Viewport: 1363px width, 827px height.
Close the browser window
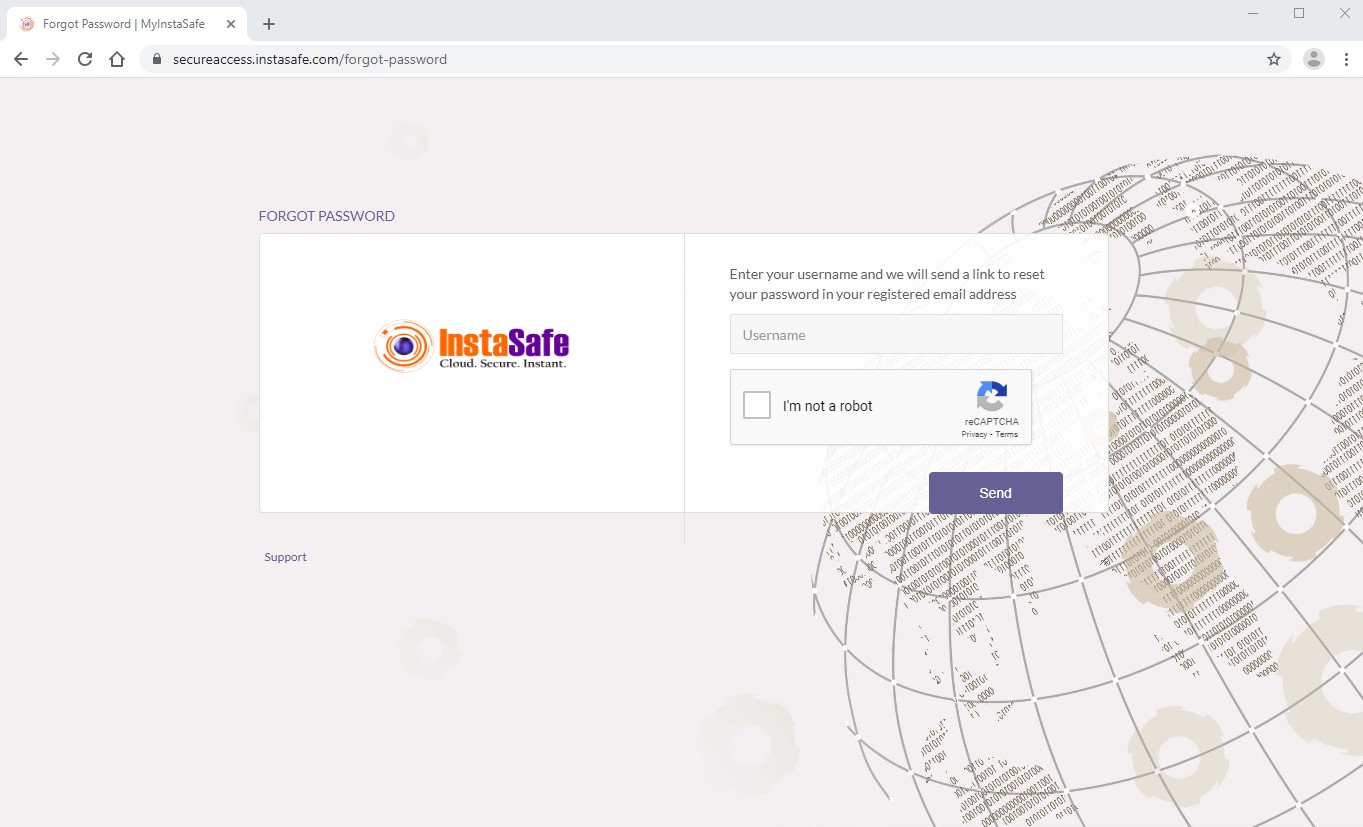(1345, 13)
